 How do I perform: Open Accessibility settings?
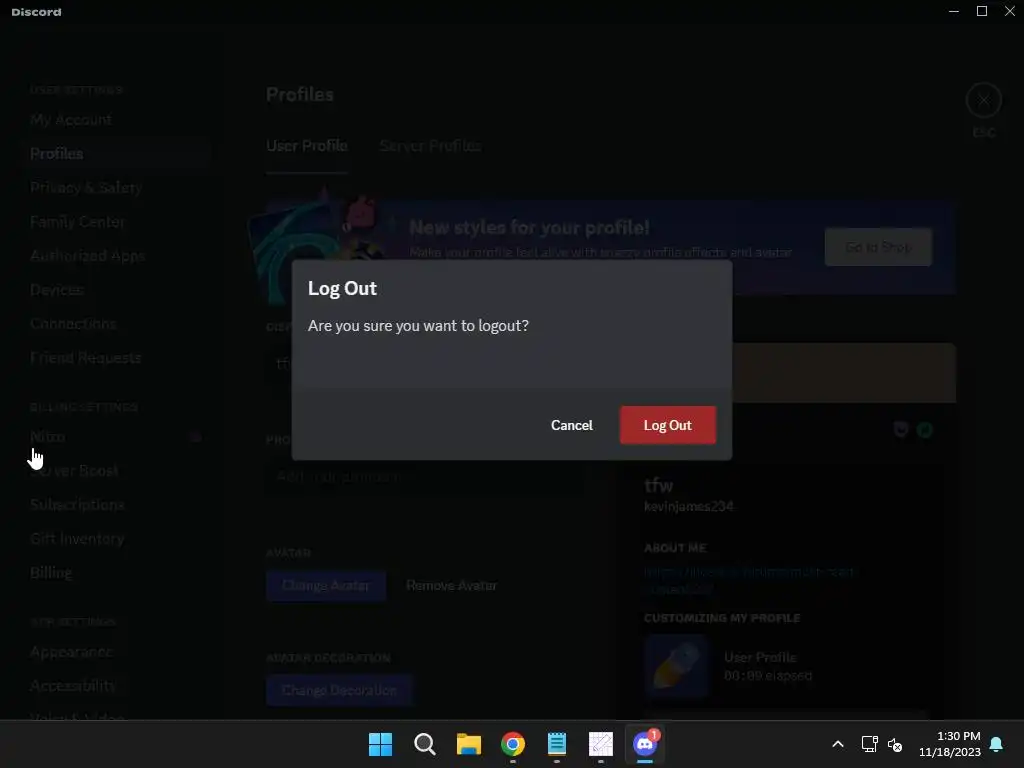tap(72, 685)
